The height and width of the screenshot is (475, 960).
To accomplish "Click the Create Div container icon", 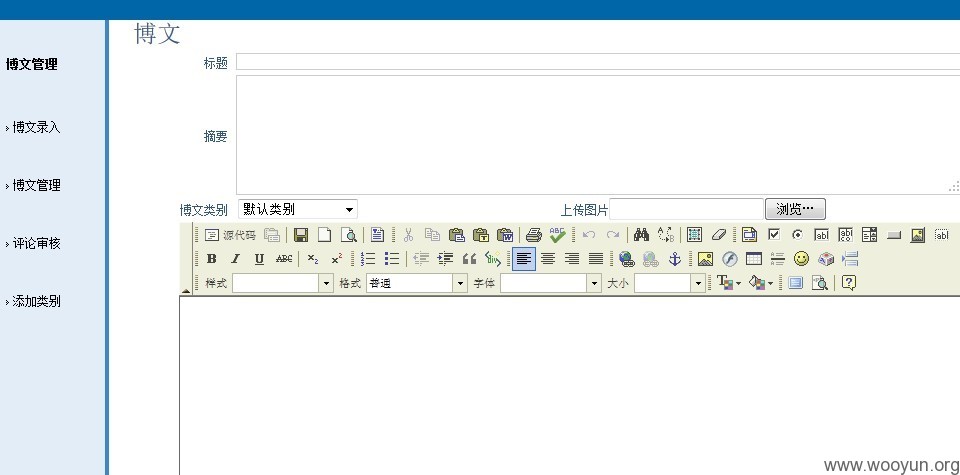I will point(493,259).
